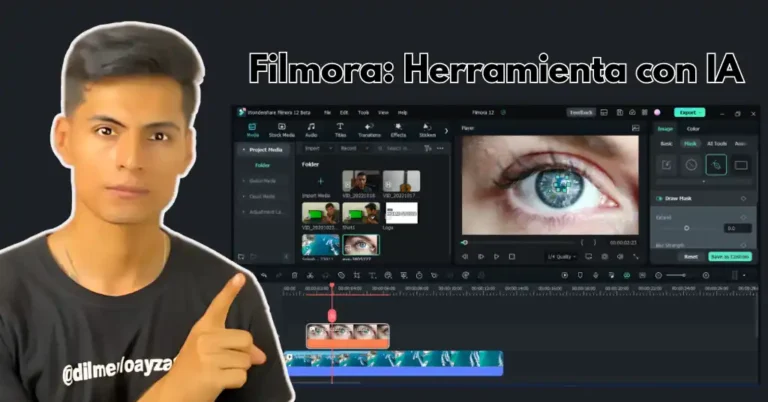Select the eye clip thumbnail in media

(360, 245)
